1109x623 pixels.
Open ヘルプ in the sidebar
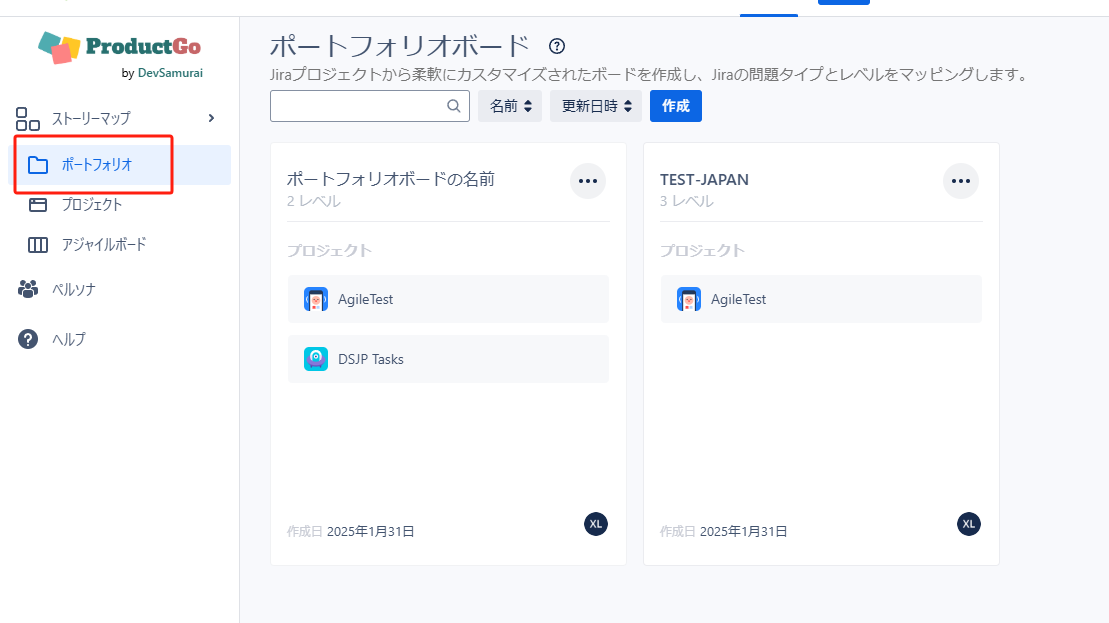(68, 340)
